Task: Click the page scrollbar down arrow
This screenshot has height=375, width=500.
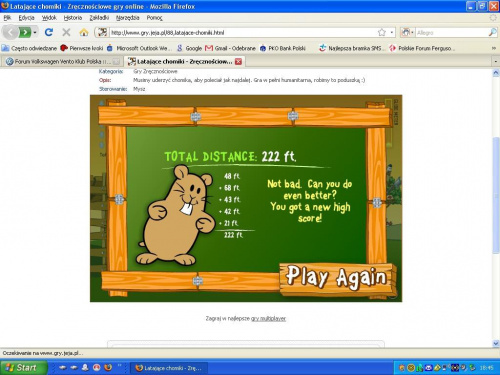Action: tap(496, 343)
